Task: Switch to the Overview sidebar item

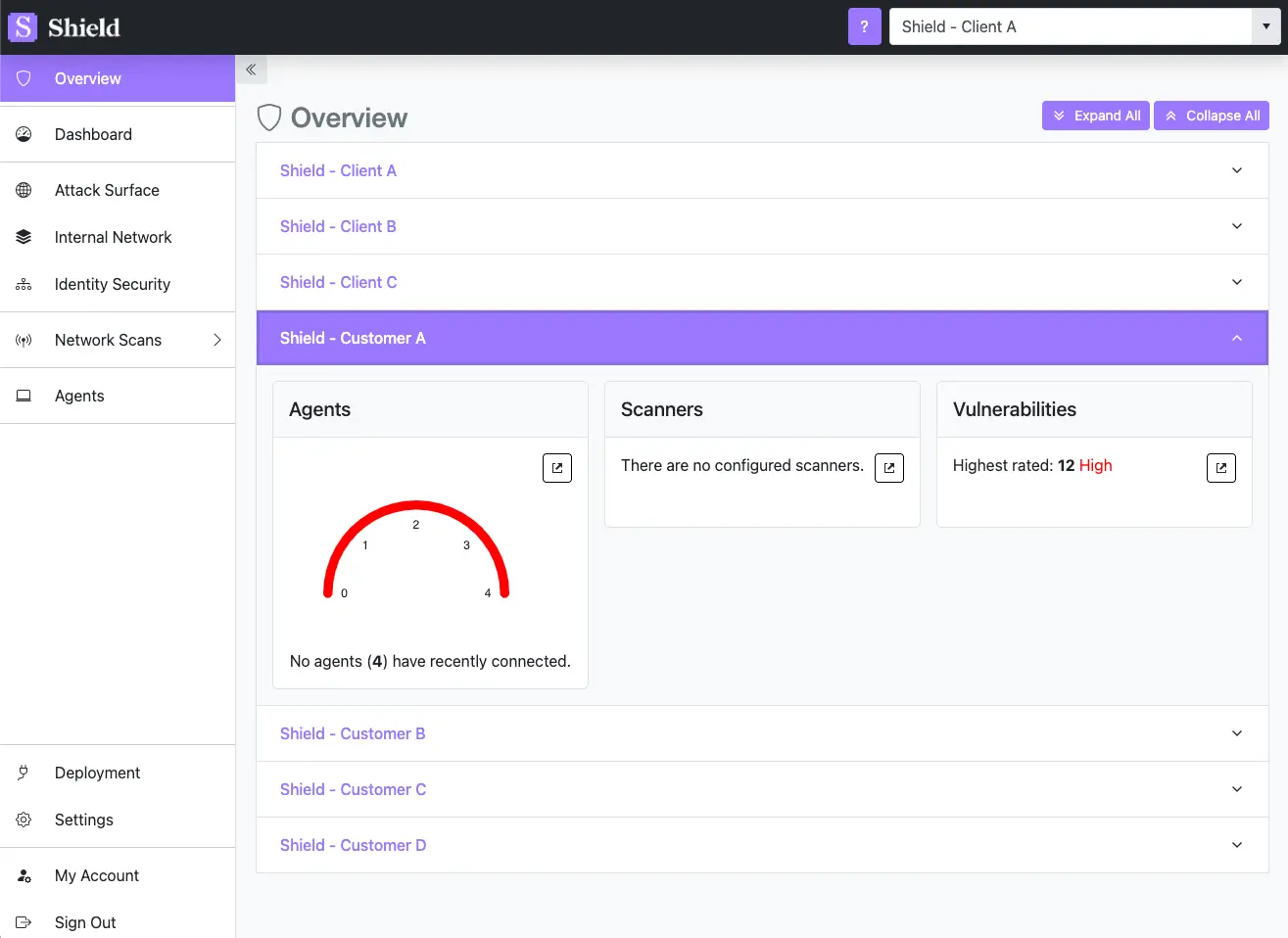Action: tap(87, 78)
